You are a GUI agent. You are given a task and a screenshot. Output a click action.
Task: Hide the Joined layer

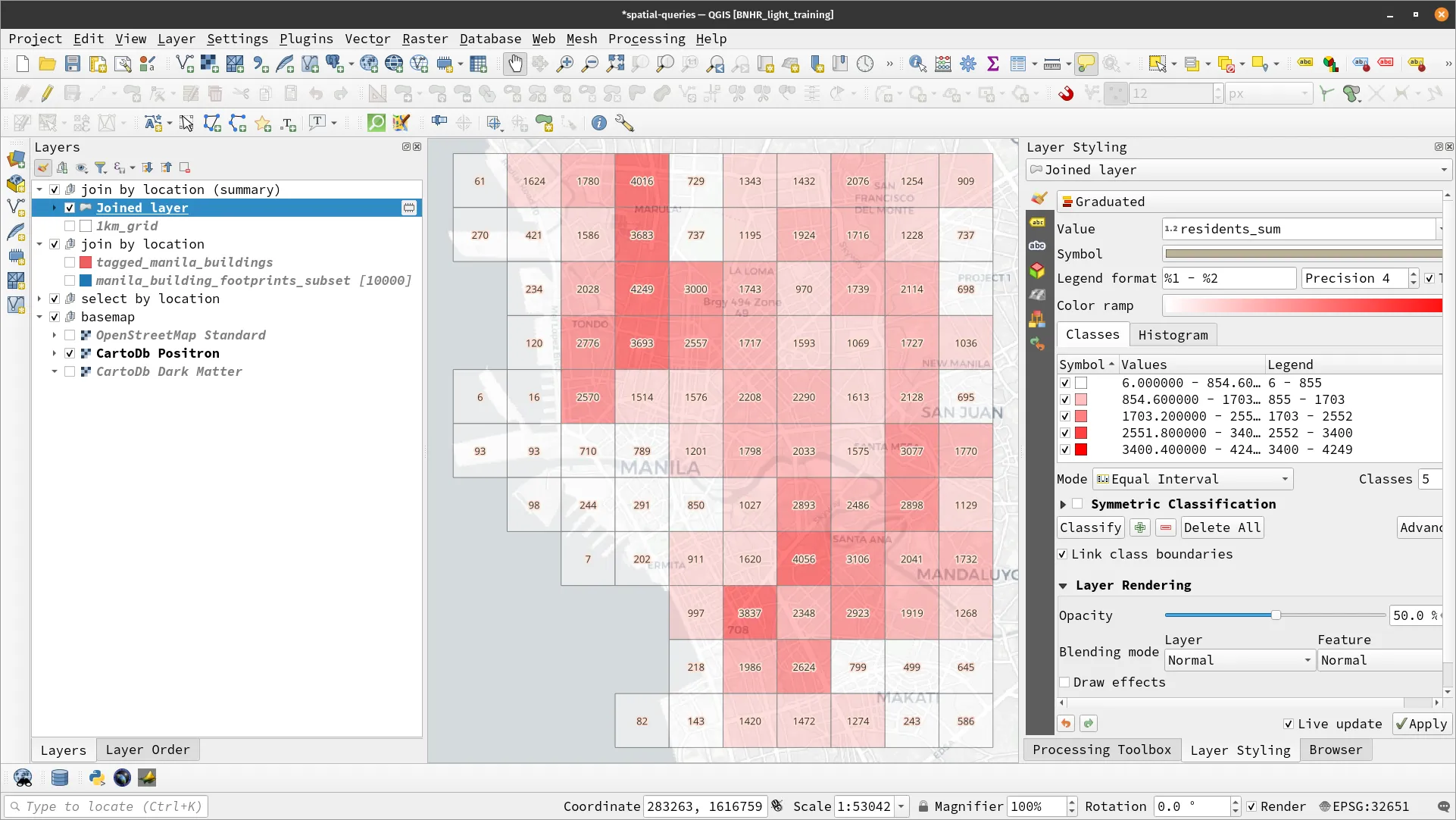pyautogui.click(x=69, y=207)
